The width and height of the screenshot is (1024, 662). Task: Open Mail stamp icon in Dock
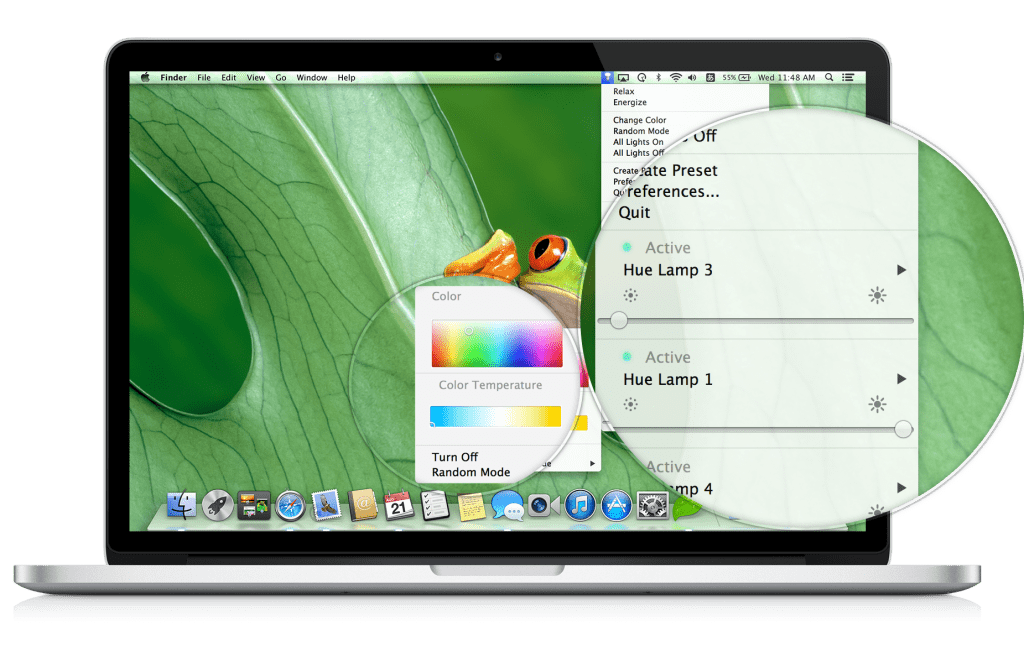[326, 505]
